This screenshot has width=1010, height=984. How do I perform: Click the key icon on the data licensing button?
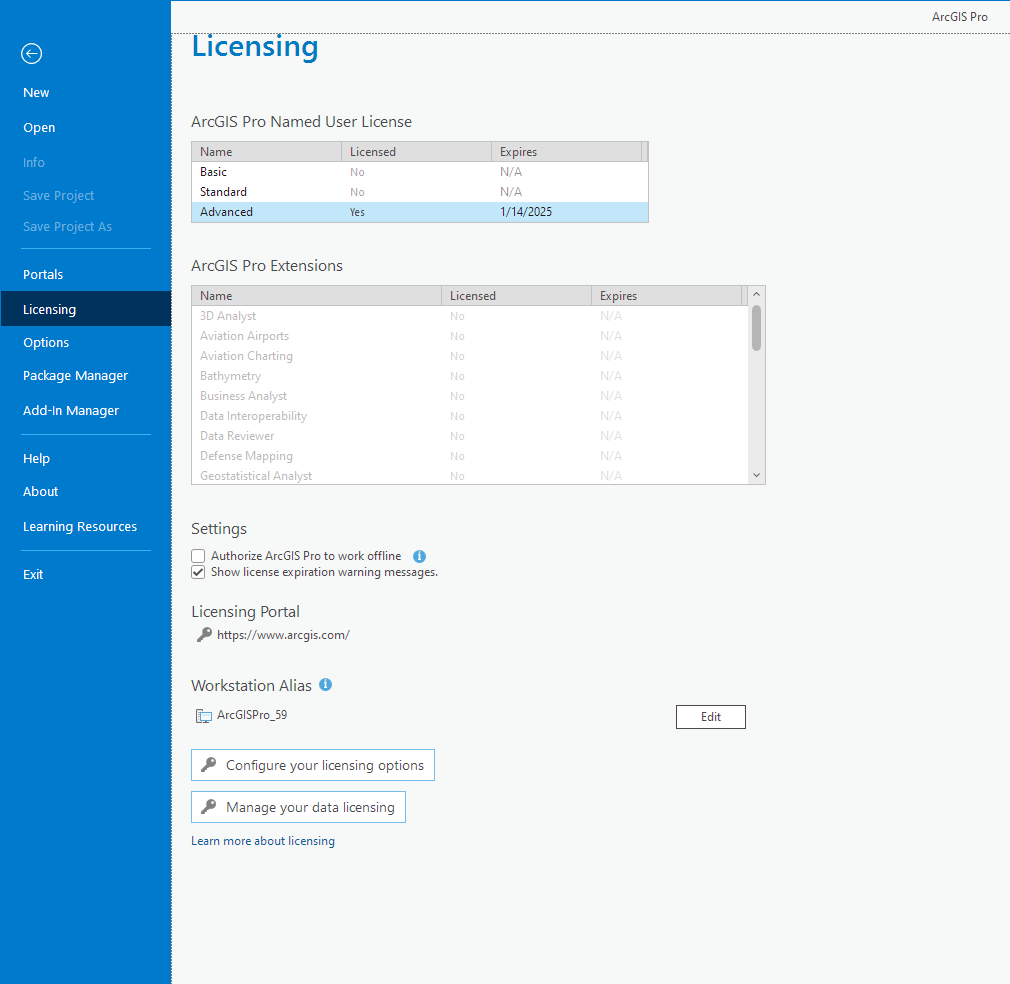pos(208,807)
